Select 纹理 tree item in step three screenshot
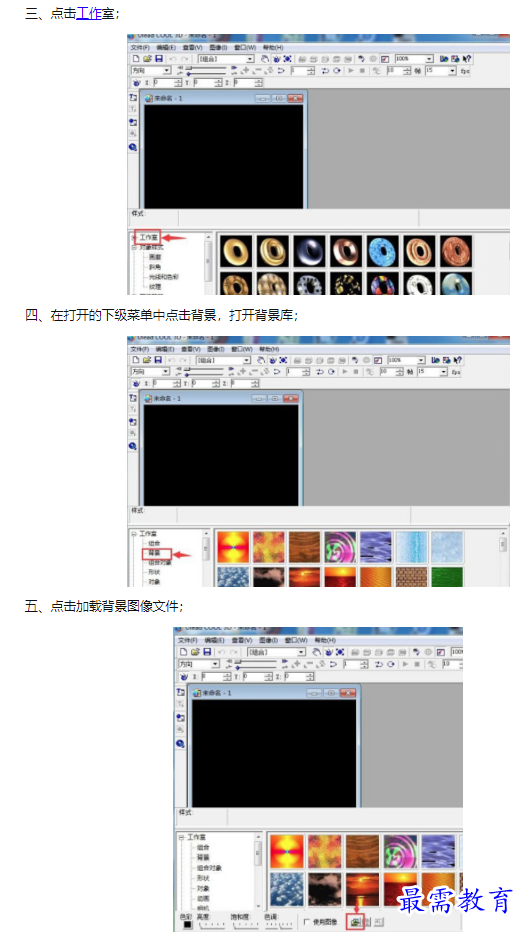 pyautogui.click(x=154, y=286)
